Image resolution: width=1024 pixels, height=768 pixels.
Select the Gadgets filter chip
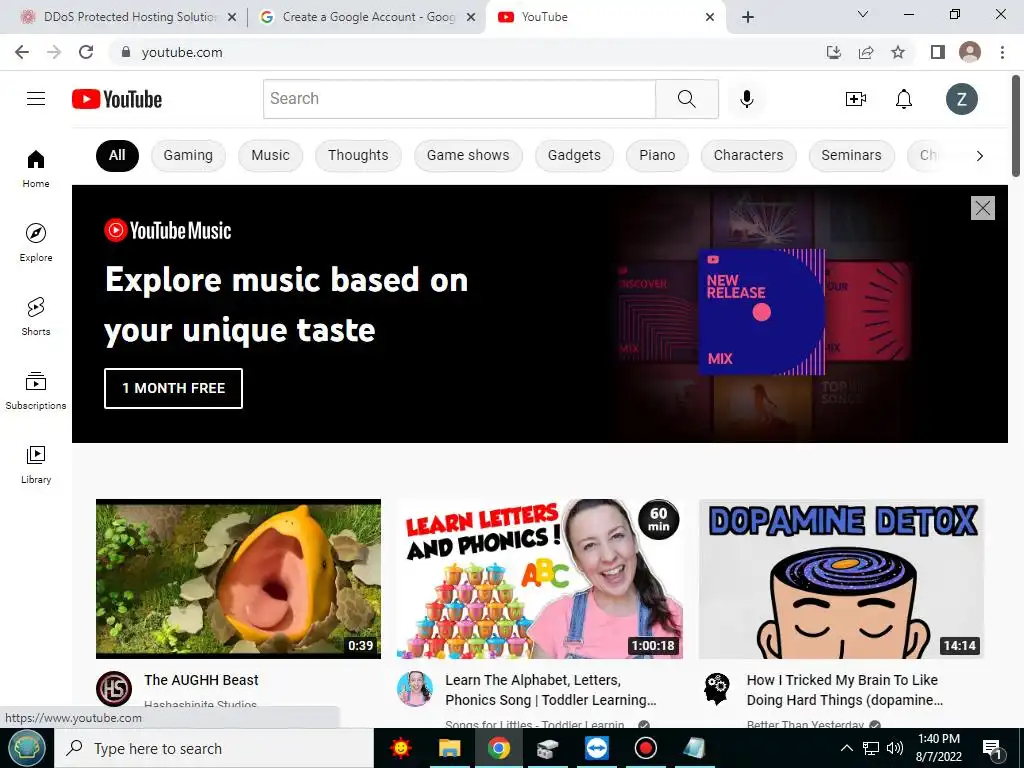(x=574, y=155)
